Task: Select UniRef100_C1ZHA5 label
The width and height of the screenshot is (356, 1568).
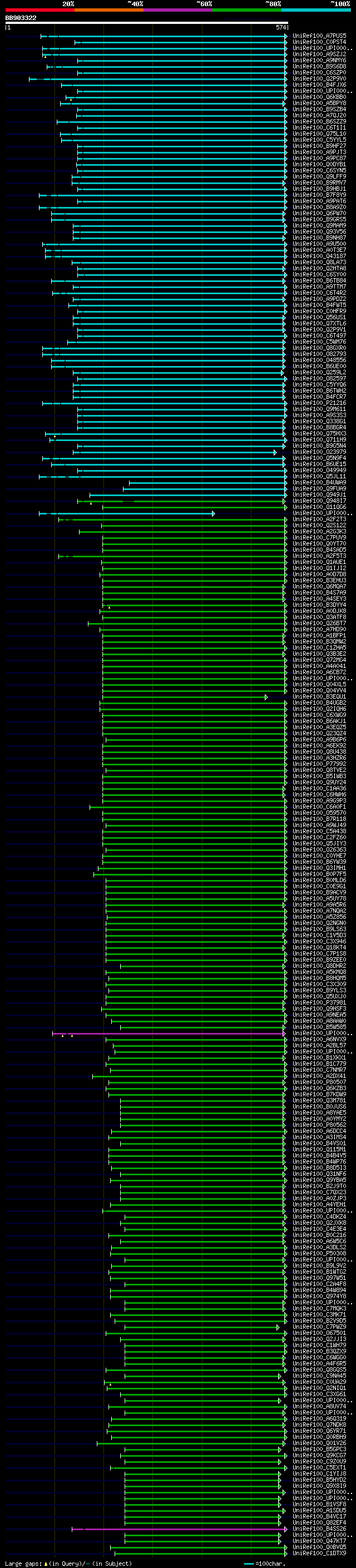Action: coord(319,647)
